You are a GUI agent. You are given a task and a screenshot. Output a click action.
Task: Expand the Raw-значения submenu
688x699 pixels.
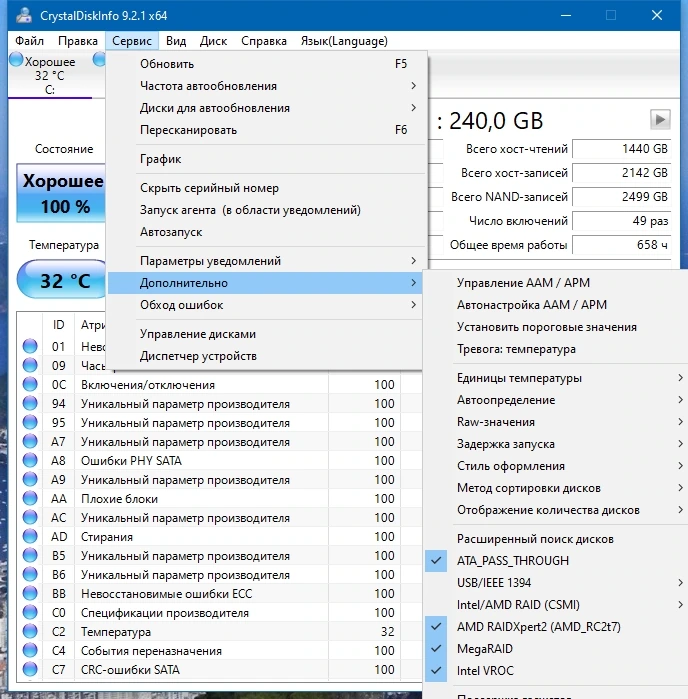(555, 422)
